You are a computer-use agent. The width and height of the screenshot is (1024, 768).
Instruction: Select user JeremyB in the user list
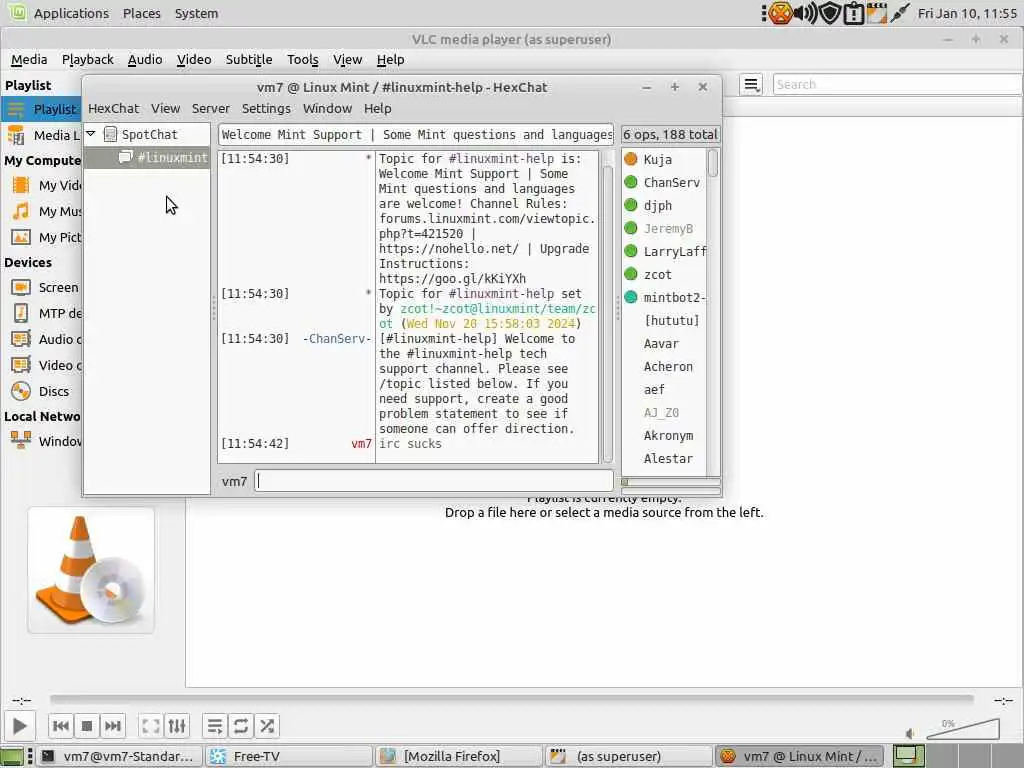(668, 229)
